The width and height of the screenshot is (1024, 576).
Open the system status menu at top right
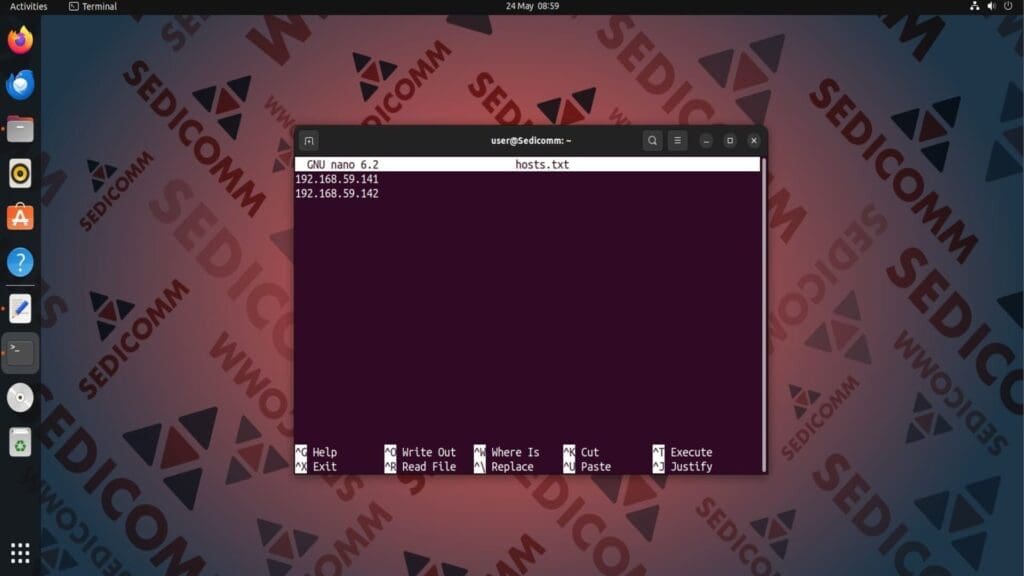[993, 7]
